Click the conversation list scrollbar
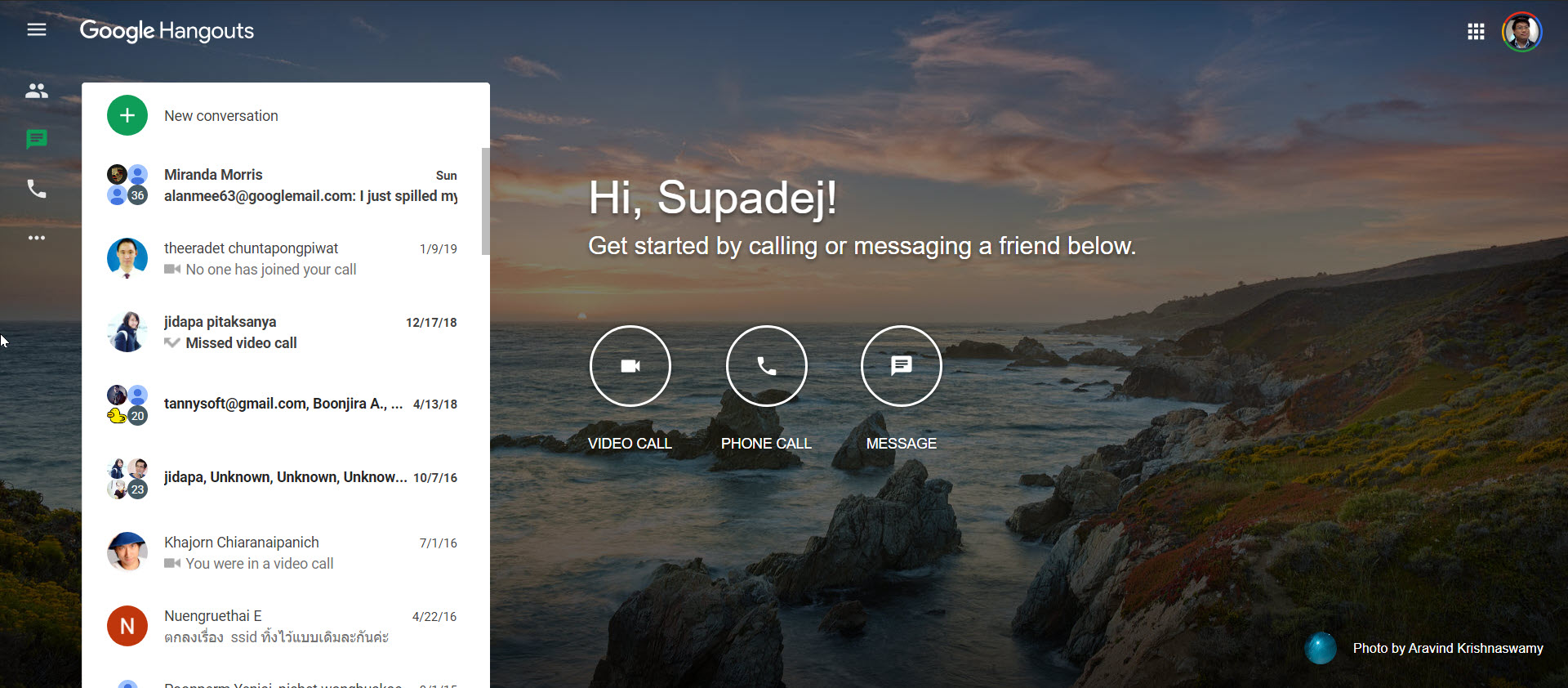The height and width of the screenshot is (688, 1568). pyautogui.click(x=486, y=201)
